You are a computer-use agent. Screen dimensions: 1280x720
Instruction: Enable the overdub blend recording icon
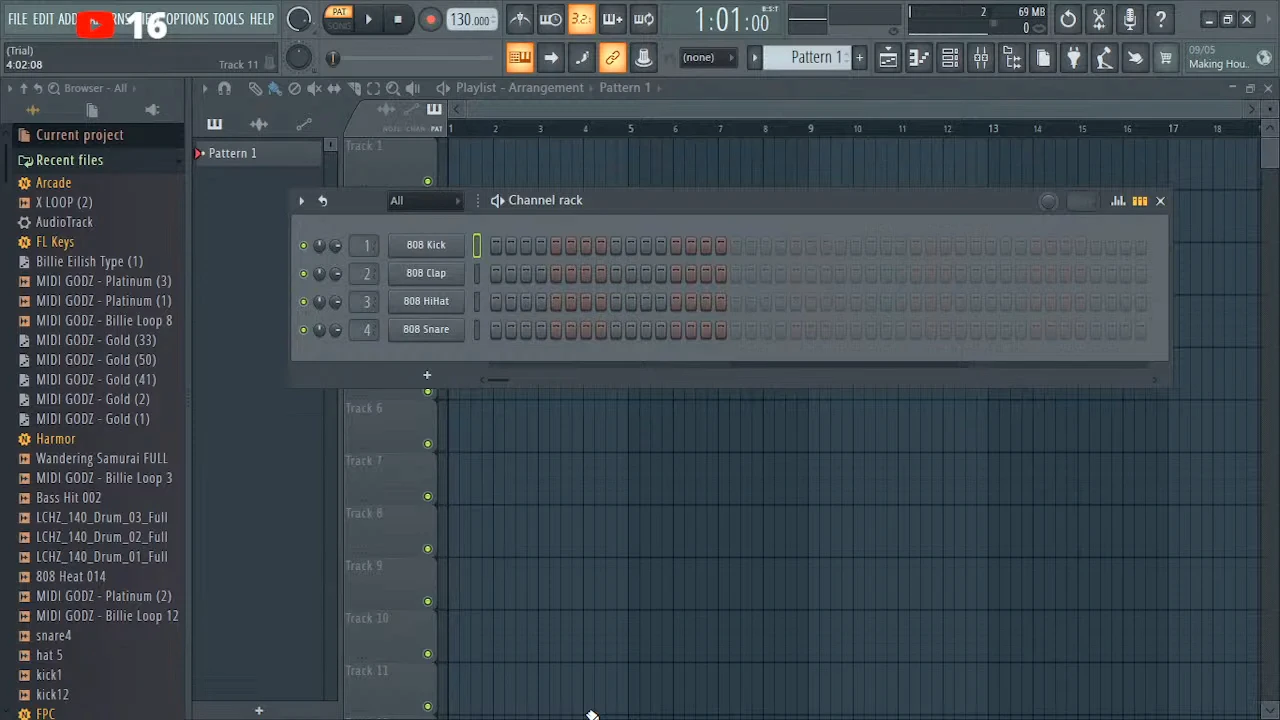613,19
